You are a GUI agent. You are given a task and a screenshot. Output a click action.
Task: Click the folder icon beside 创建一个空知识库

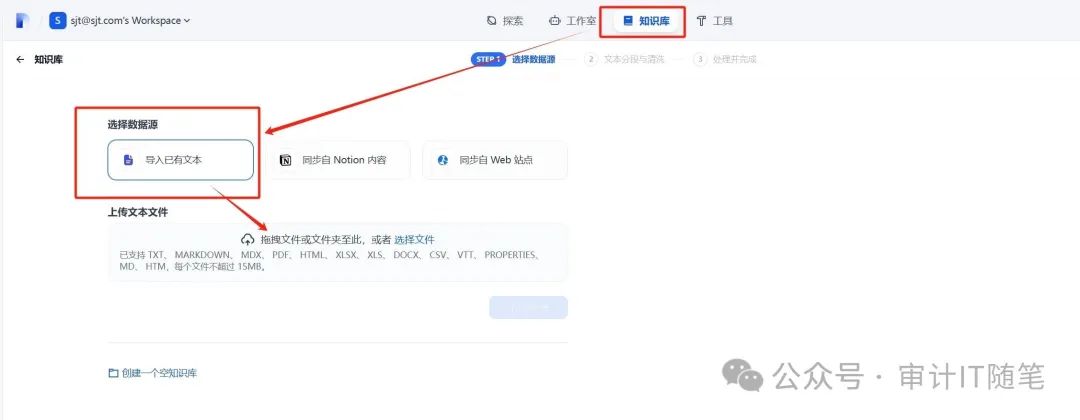click(113, 373)
